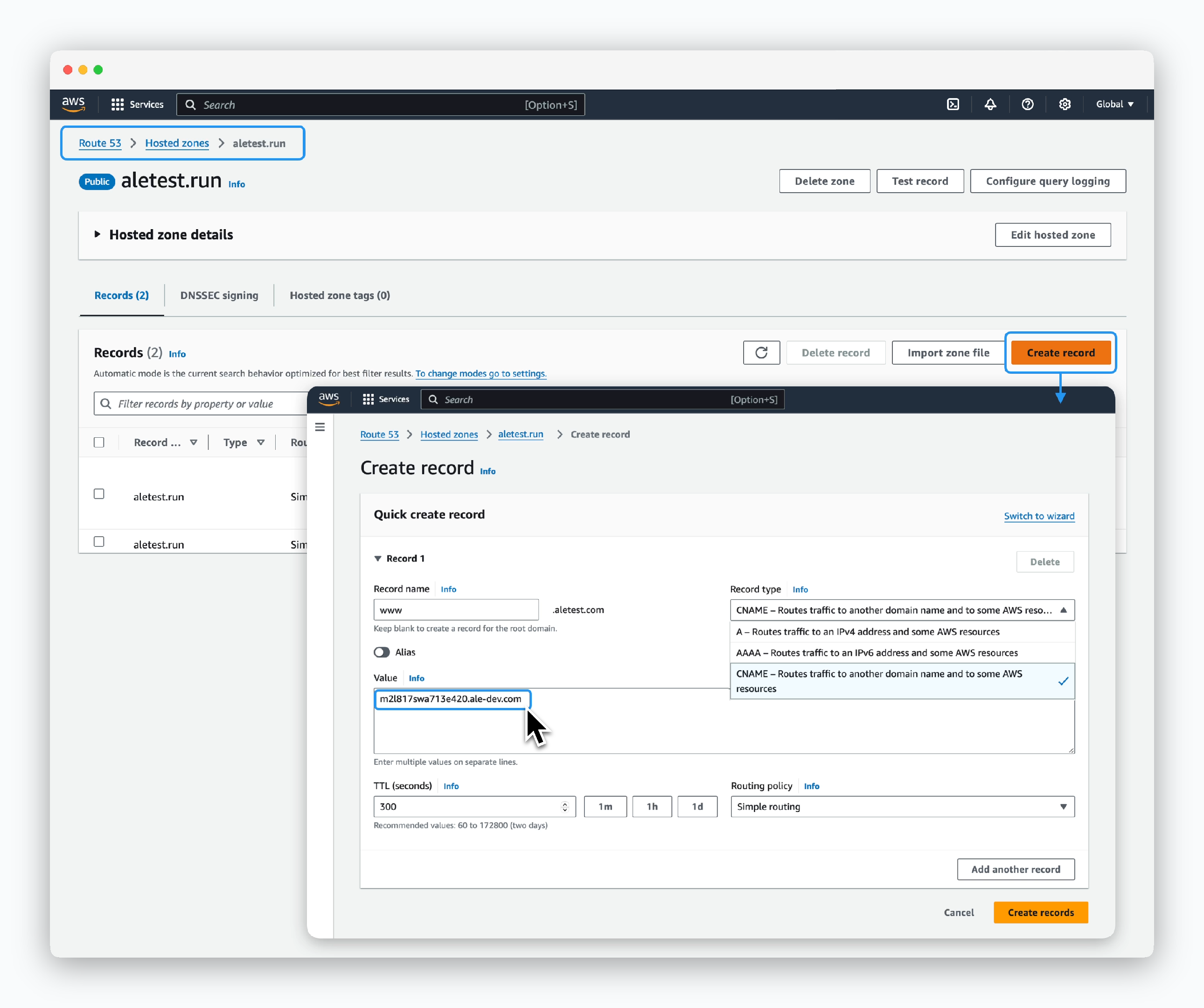Choose the AAAA record type option
Viewport: 1204px width, 1008px height.
(902, 653)
